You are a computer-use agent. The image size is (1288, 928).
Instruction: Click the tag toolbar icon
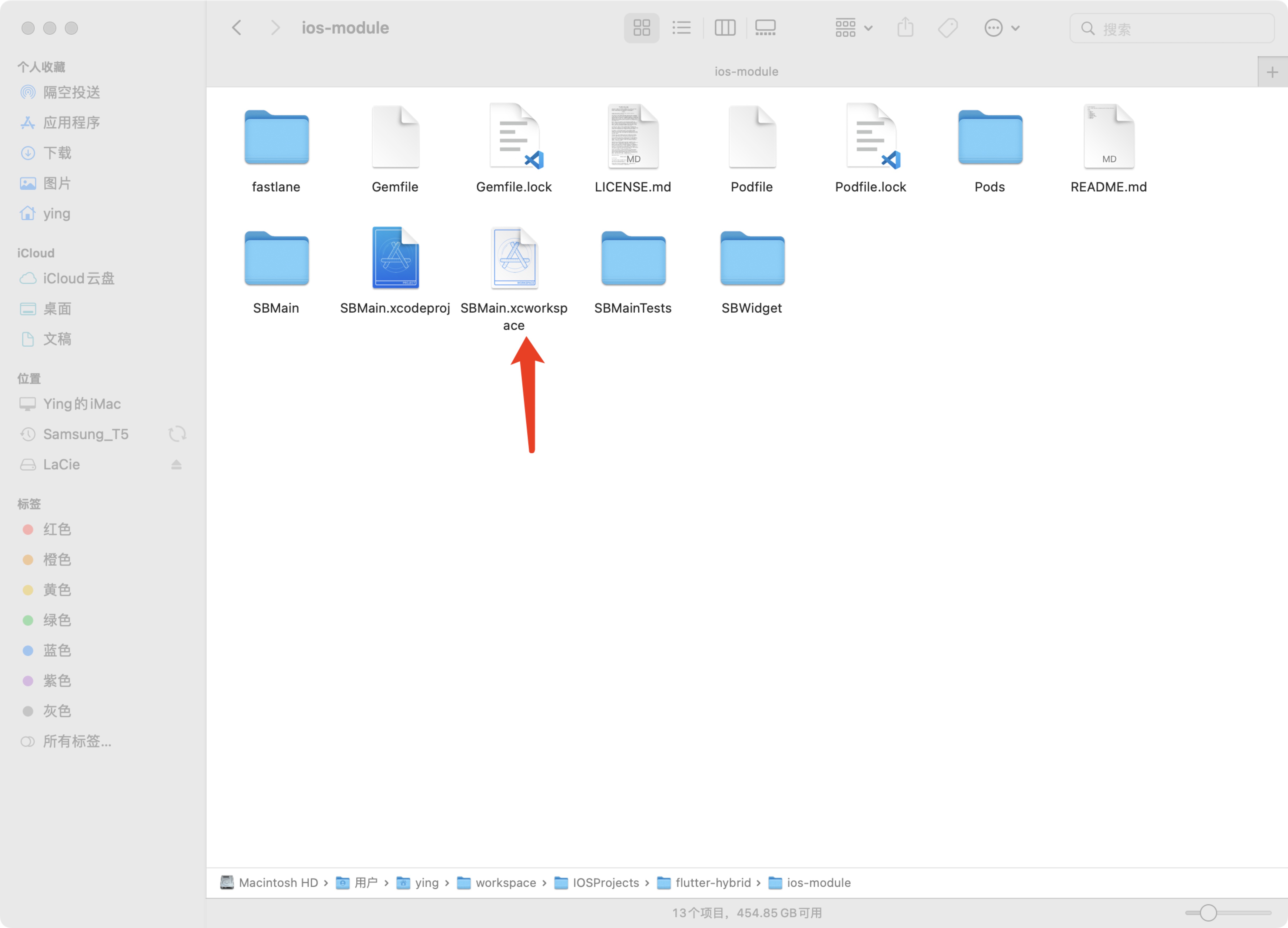point(947,27)
